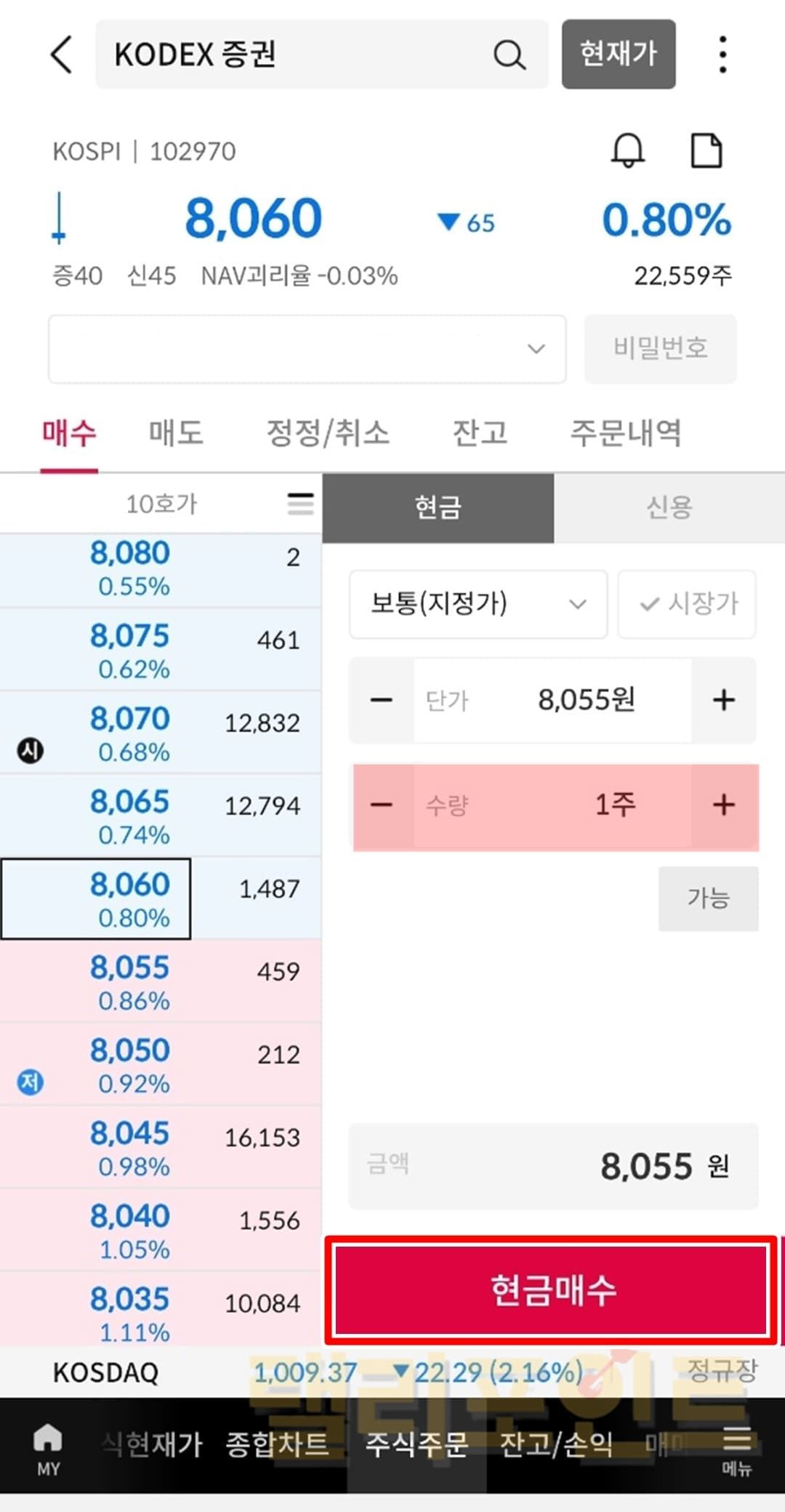Open the hamburger 메뉴 icon
The width and height of the screenshot is (785, 1512).
[x=736, y=1448]
